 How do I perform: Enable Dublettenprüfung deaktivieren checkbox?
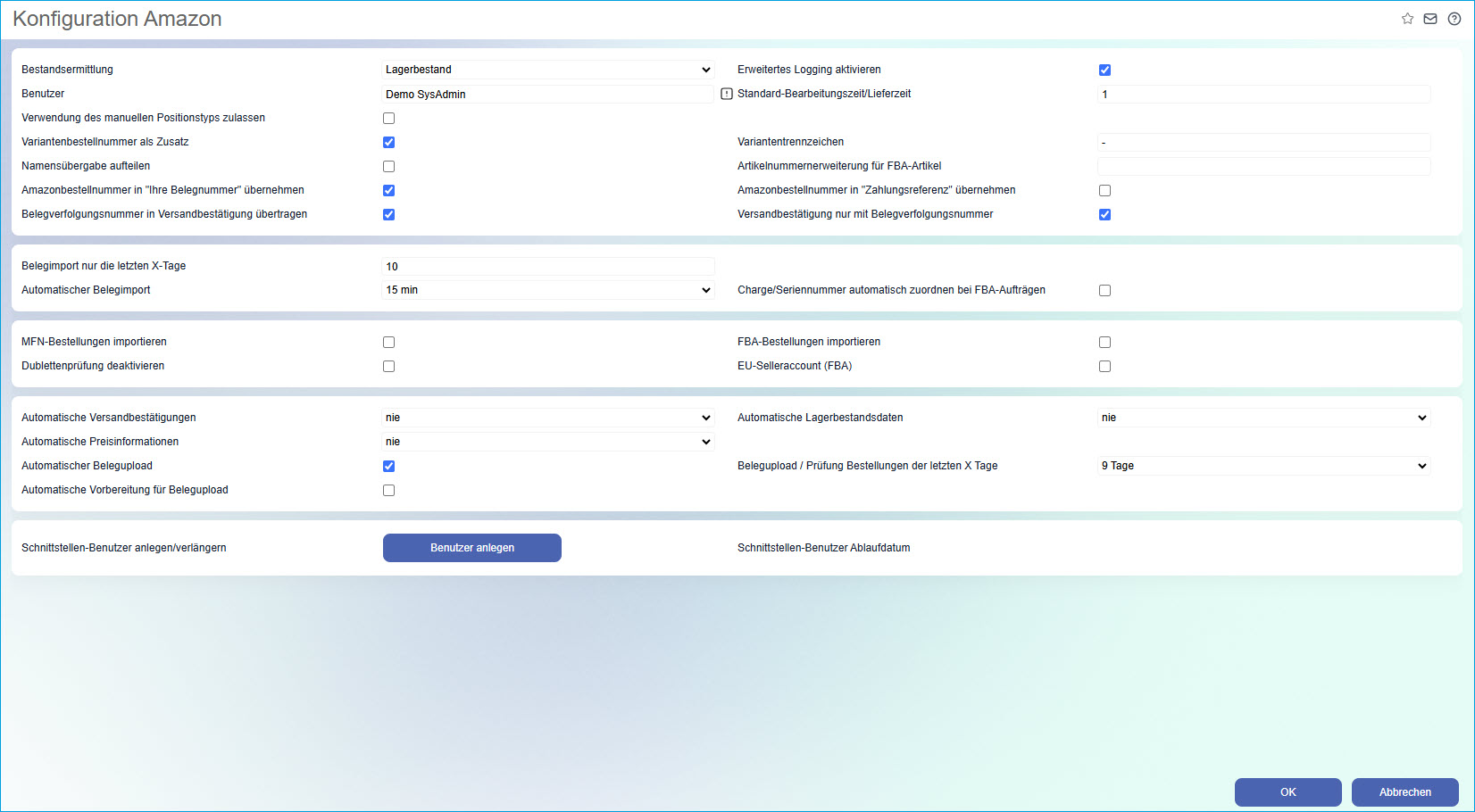(x=388, y=366)
